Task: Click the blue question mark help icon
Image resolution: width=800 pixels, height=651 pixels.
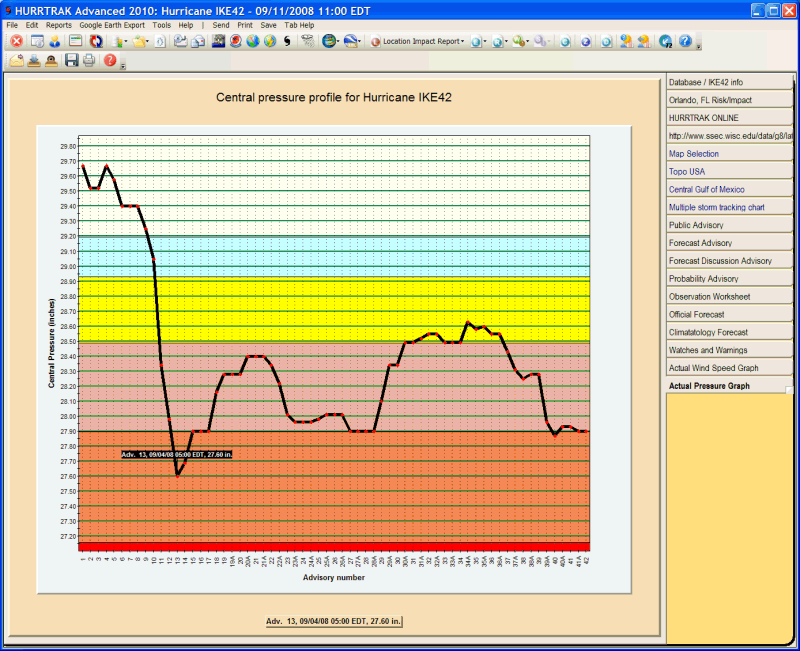Action: 685,41
